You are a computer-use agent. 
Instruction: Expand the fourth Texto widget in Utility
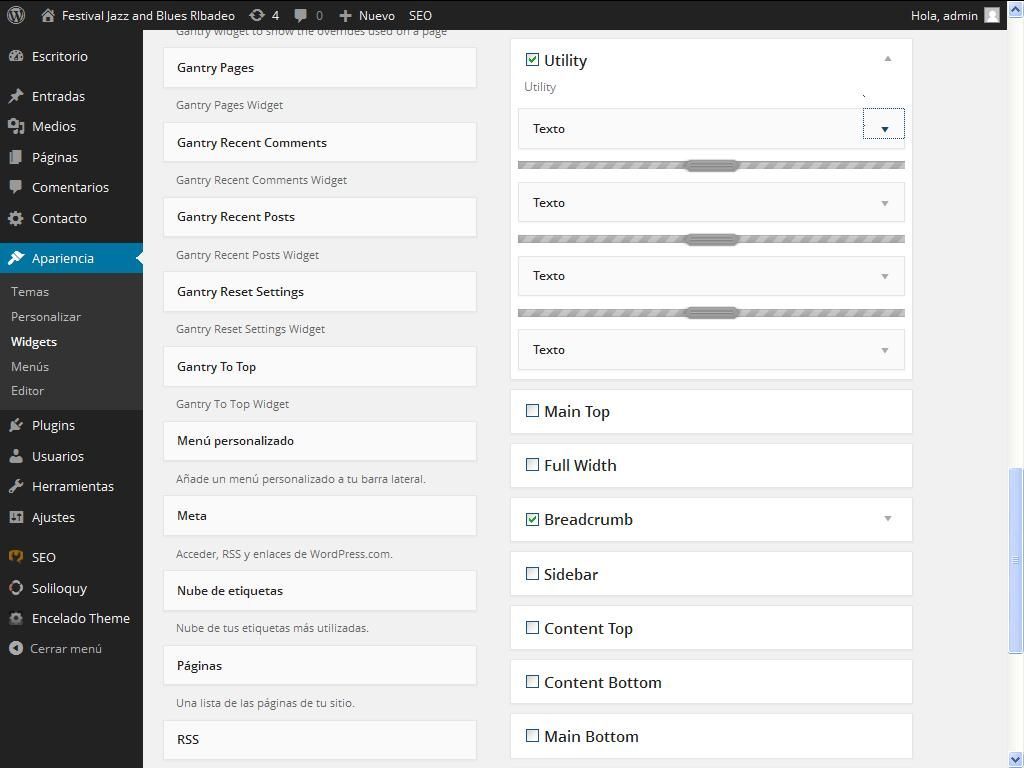pyautogui.click(x=884, y=351)
